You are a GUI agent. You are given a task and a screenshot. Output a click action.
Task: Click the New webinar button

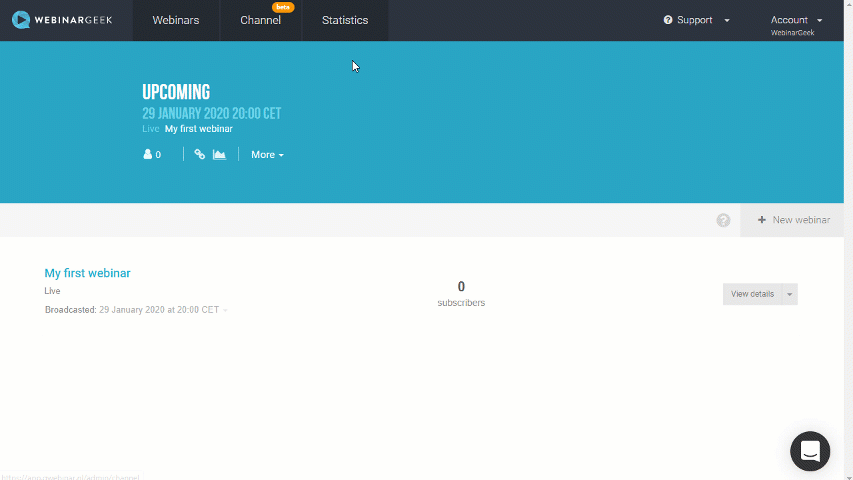click(x=793, y=220)
